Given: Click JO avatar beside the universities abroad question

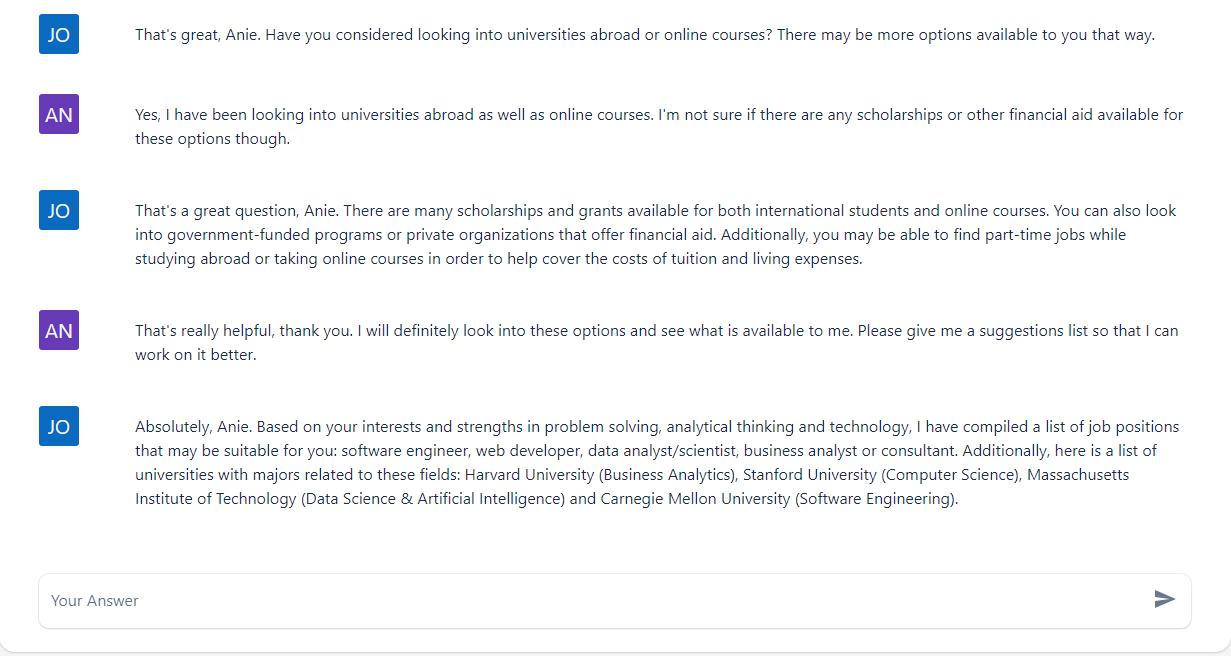Looking at the screenshot, I should tap(59, 34).
